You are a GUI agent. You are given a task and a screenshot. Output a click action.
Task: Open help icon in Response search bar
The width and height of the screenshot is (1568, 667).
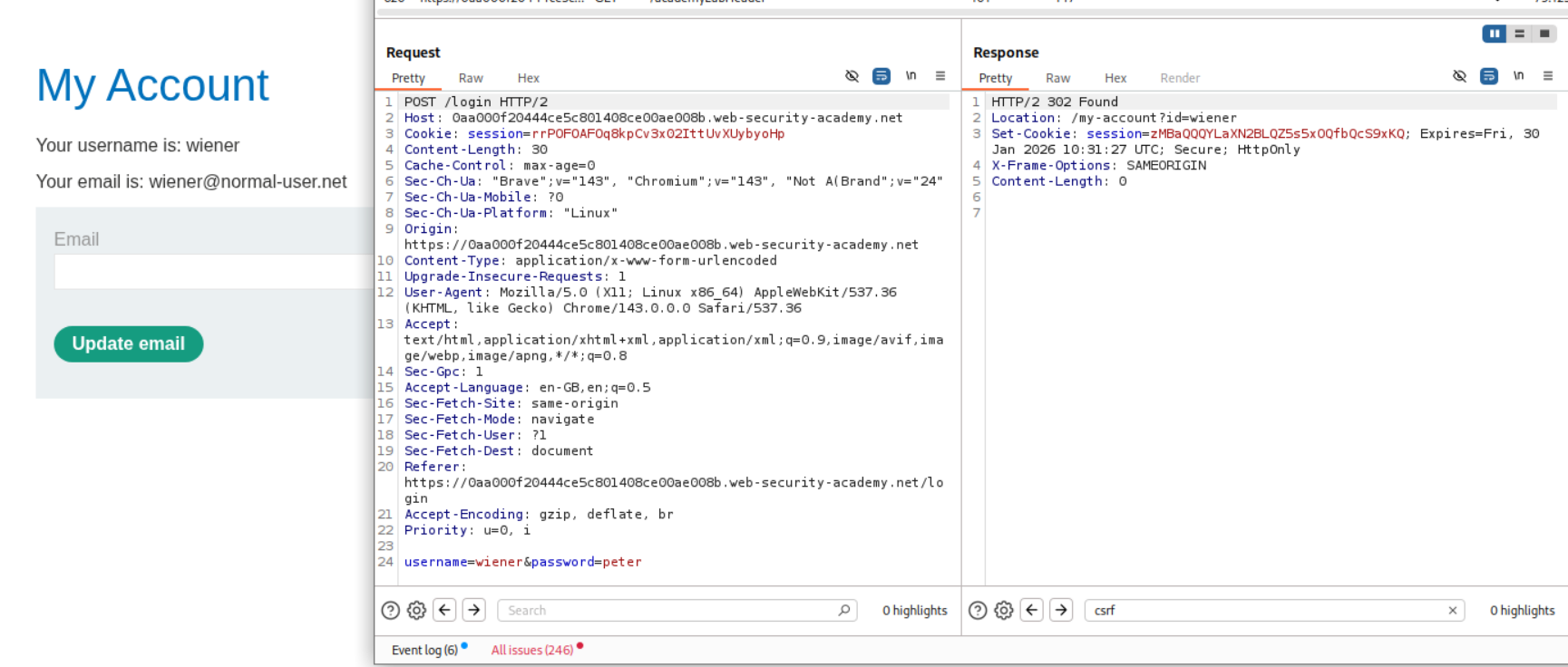[978, 610]
